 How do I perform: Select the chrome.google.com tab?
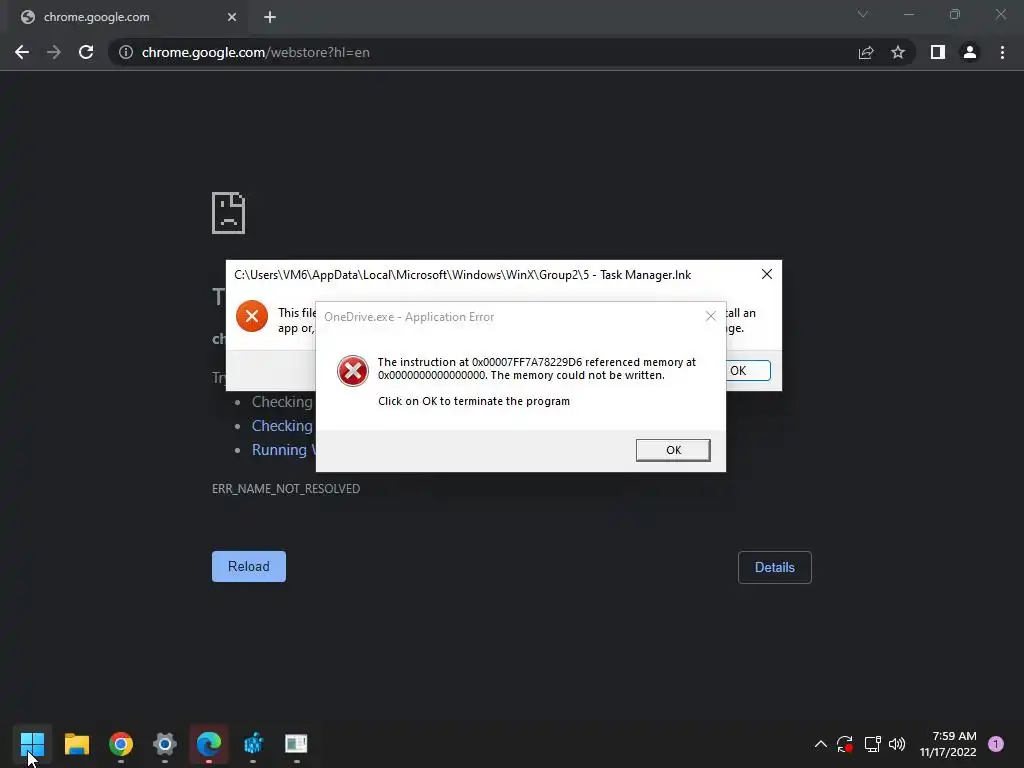click(x=128, y=17)
